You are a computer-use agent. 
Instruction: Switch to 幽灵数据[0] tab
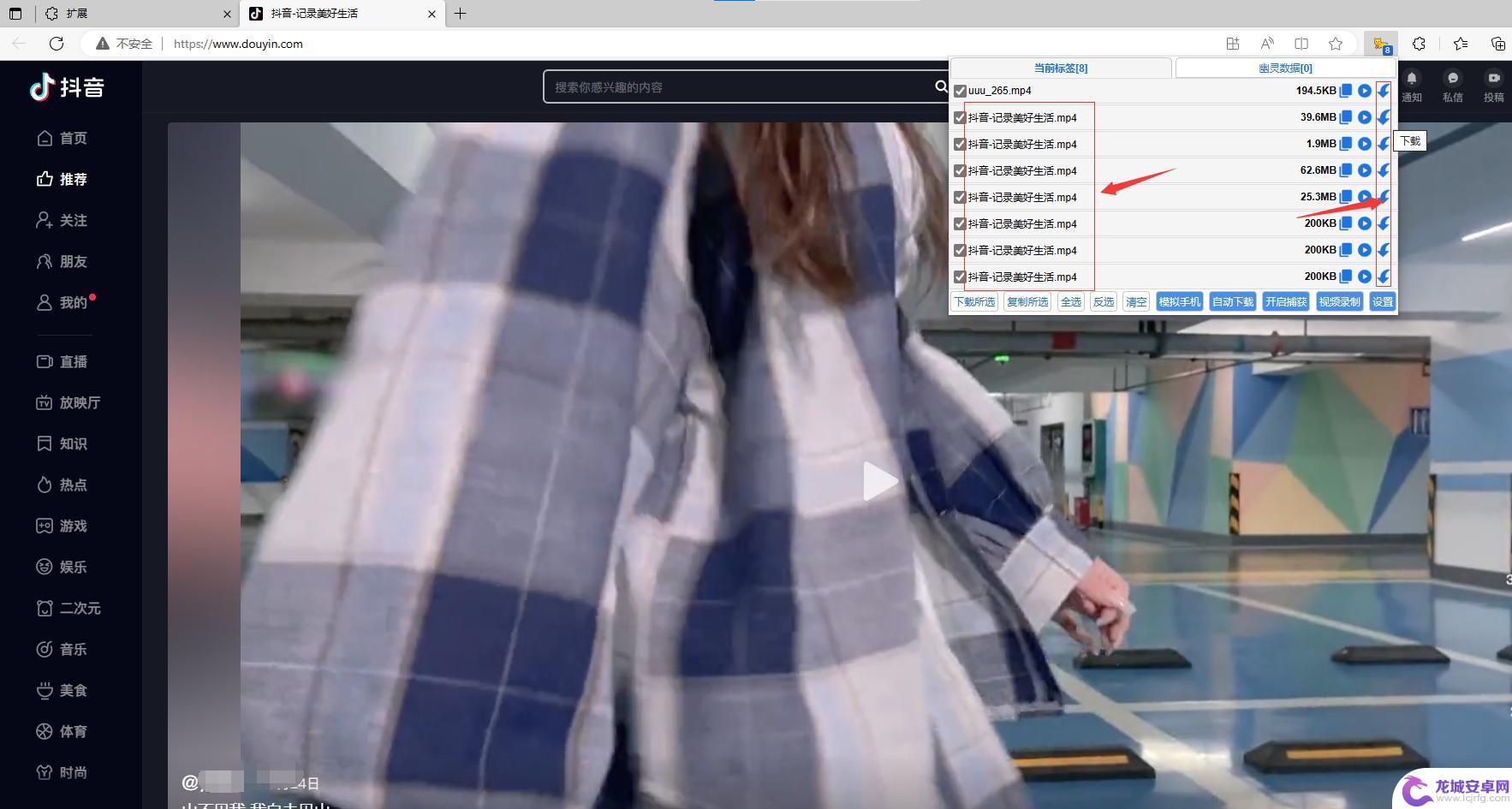click(x=1285, y=68)
